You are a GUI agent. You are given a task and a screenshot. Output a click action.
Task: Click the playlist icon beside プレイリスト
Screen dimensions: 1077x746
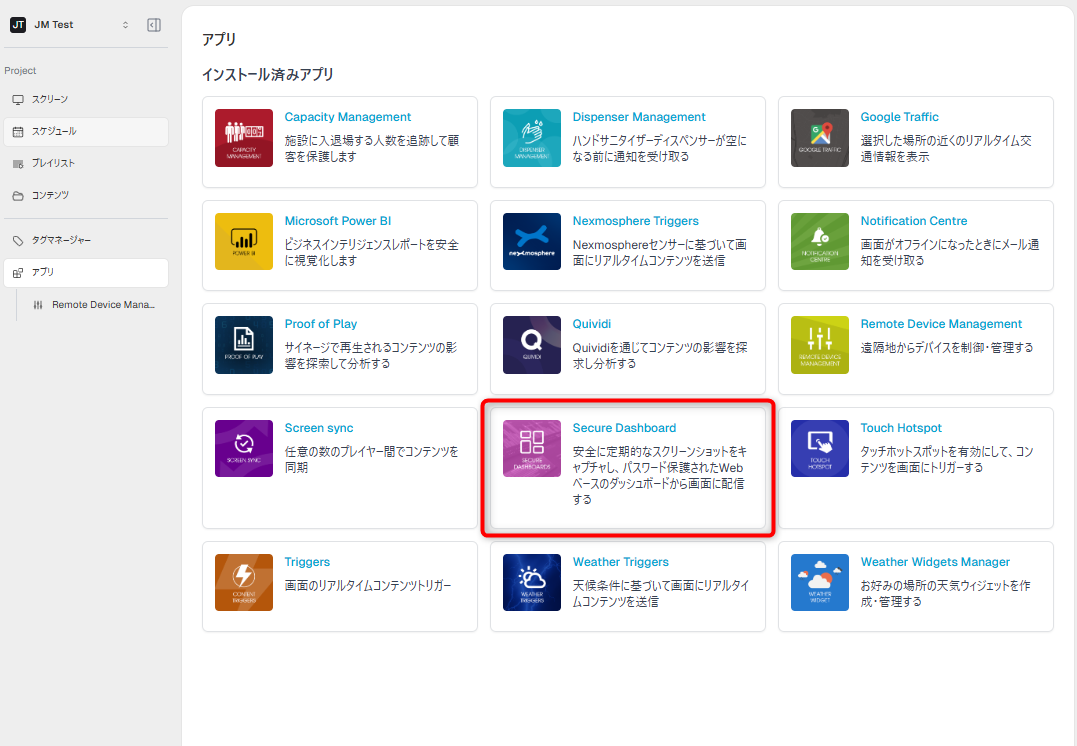click(18, 163)
